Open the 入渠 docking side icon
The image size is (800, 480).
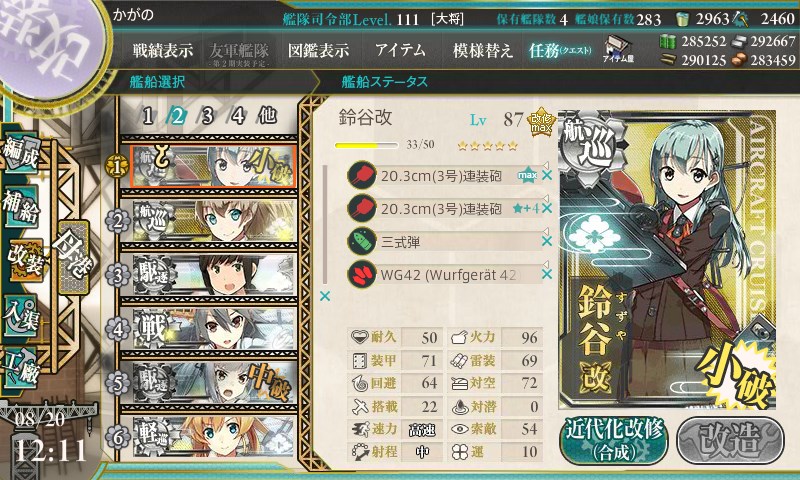20,316
